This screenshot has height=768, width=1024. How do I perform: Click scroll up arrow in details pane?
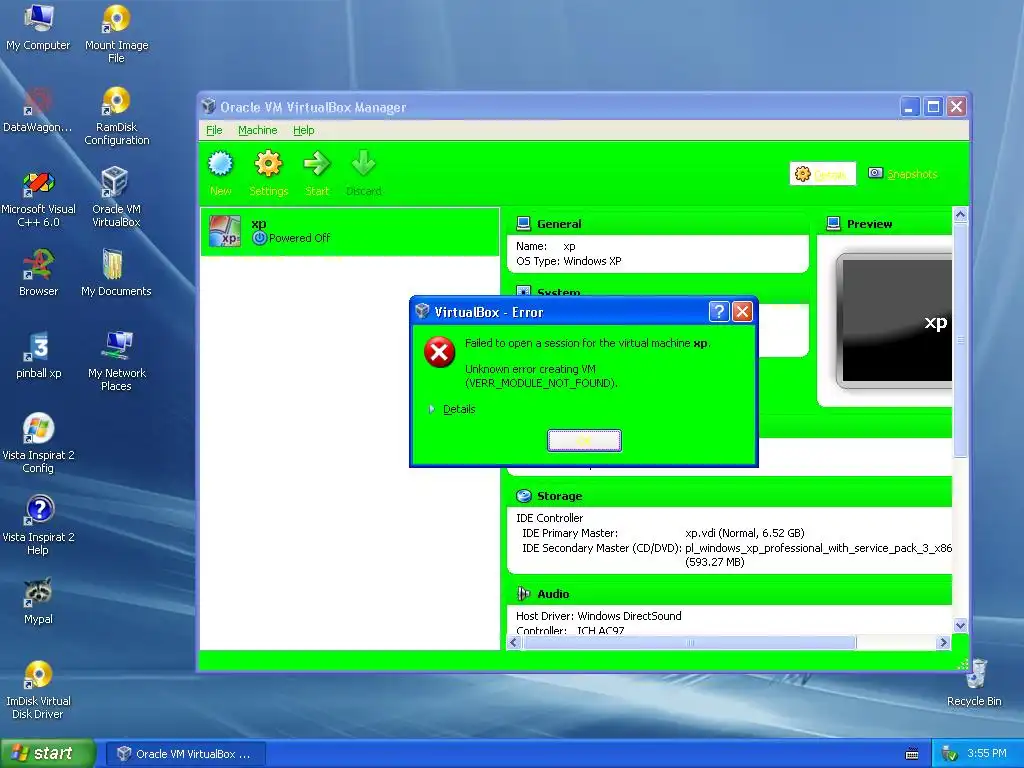point(960,214)
